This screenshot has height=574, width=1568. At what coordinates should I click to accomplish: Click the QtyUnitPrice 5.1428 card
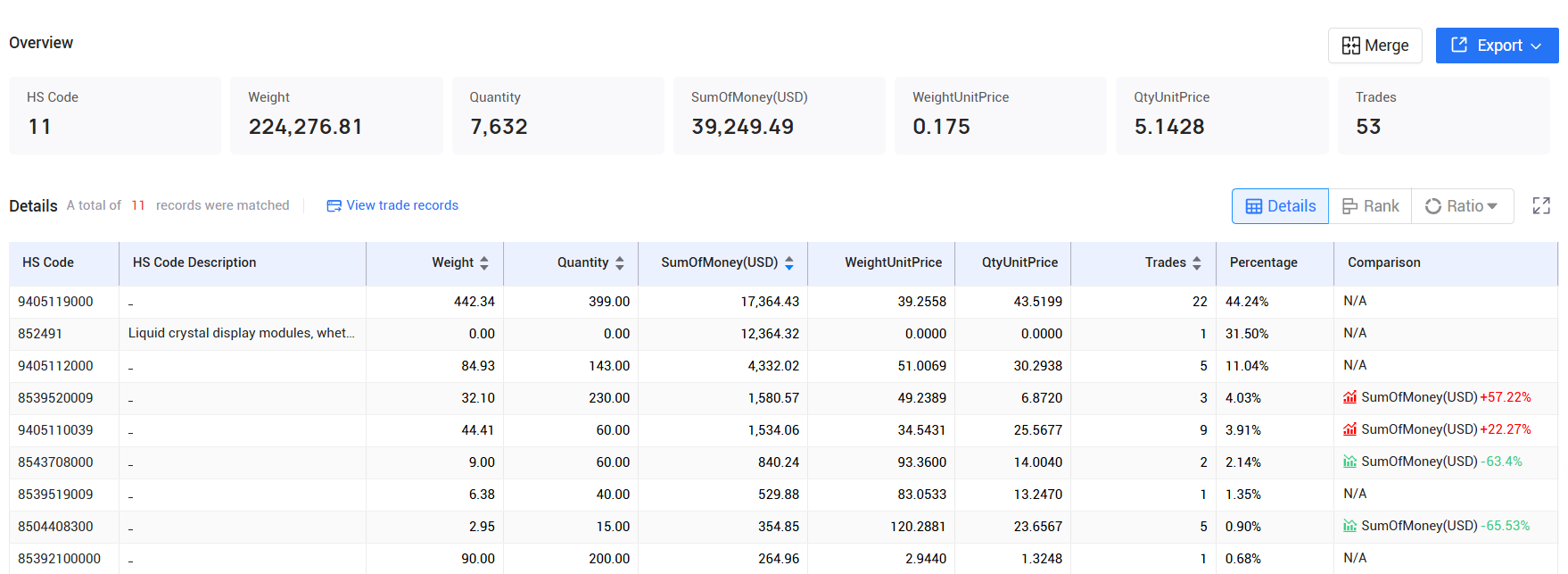pyautogui.click(x=1222, y=115)
